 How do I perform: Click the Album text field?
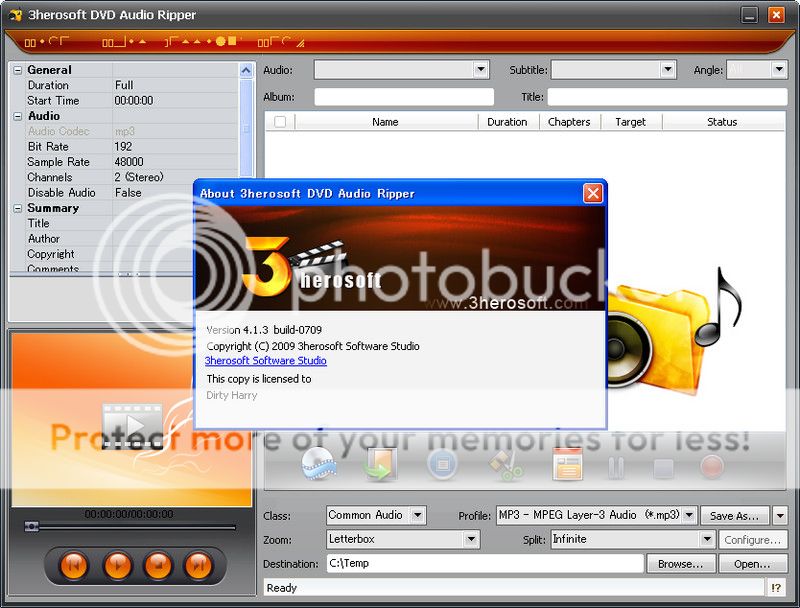pos(404,97)
